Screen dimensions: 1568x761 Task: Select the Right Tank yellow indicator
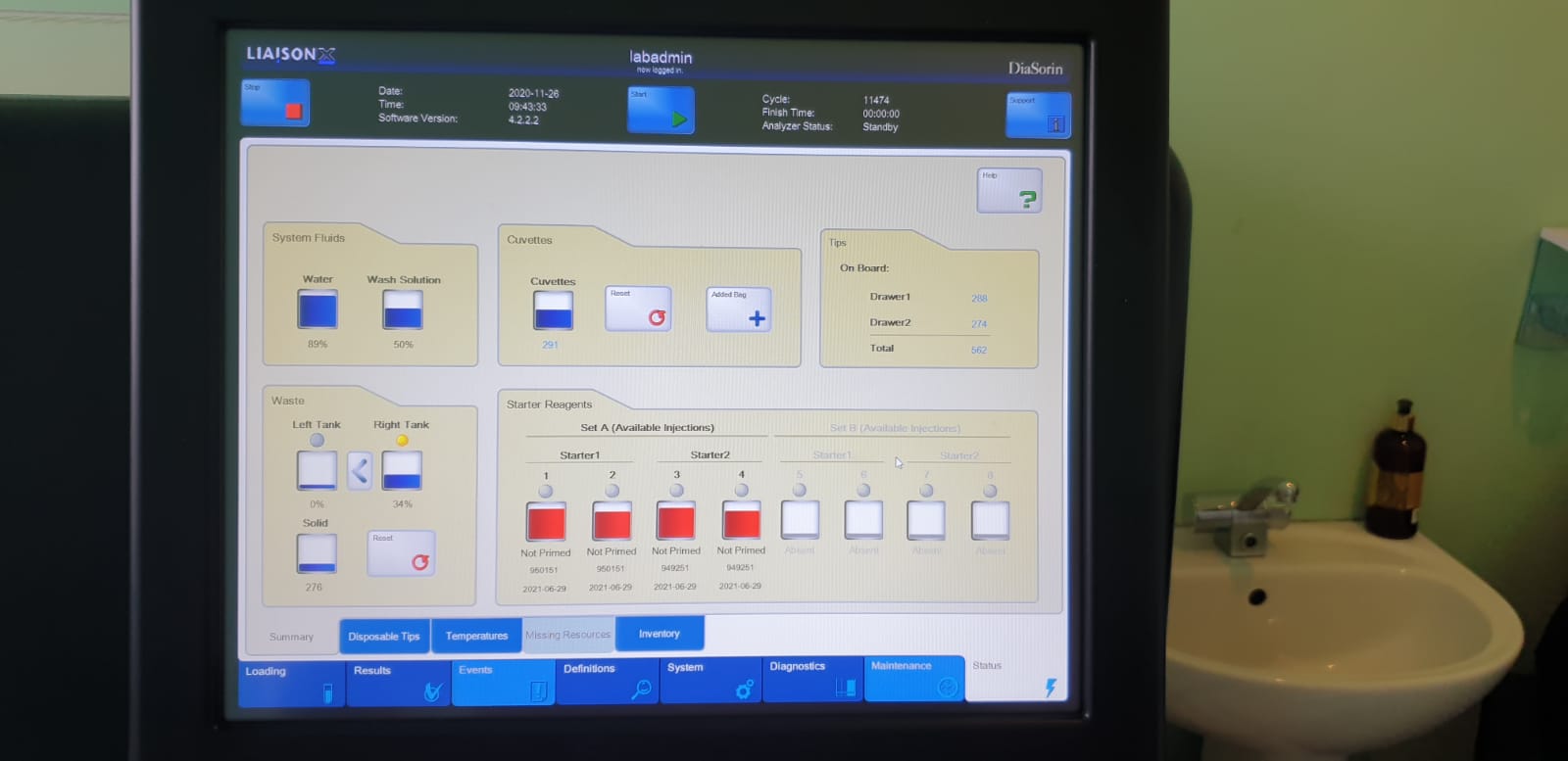click(402, 441)
